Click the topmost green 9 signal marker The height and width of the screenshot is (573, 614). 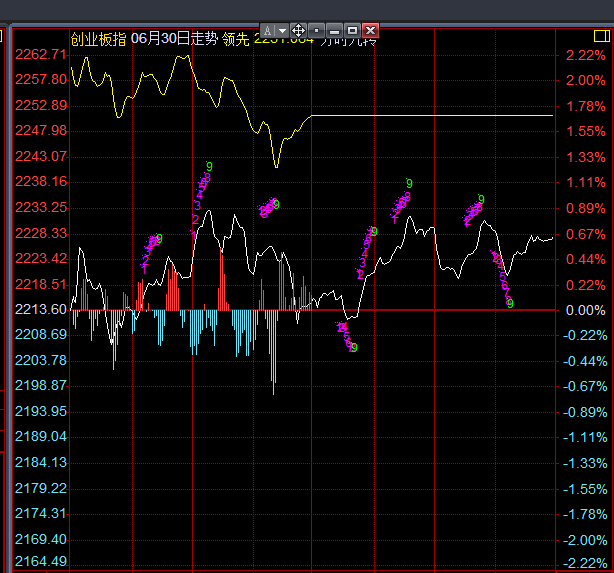click(209, 166)
